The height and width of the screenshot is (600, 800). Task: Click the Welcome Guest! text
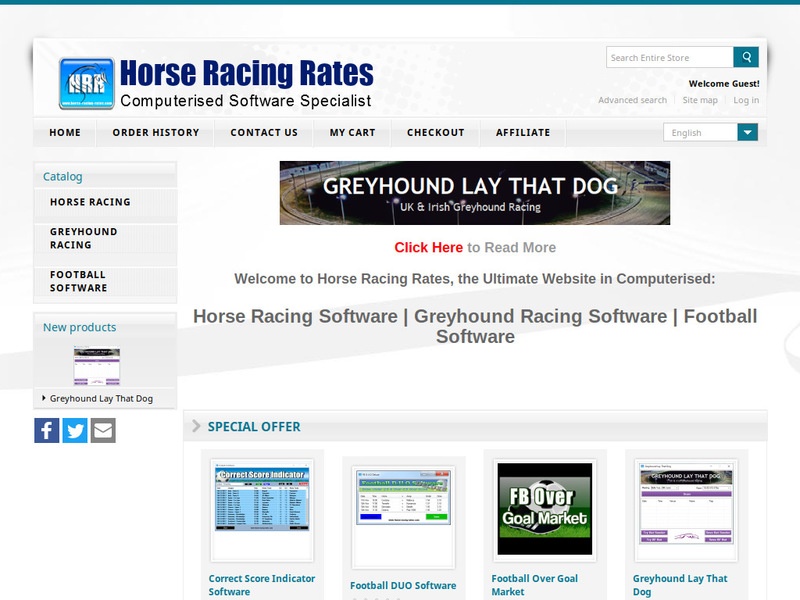724,84
